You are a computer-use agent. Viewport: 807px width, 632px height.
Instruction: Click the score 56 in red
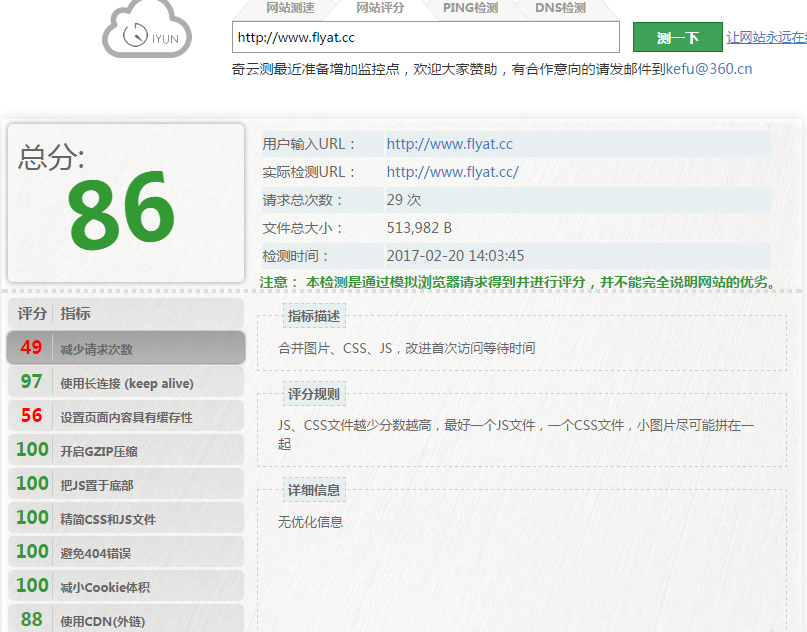31,415
